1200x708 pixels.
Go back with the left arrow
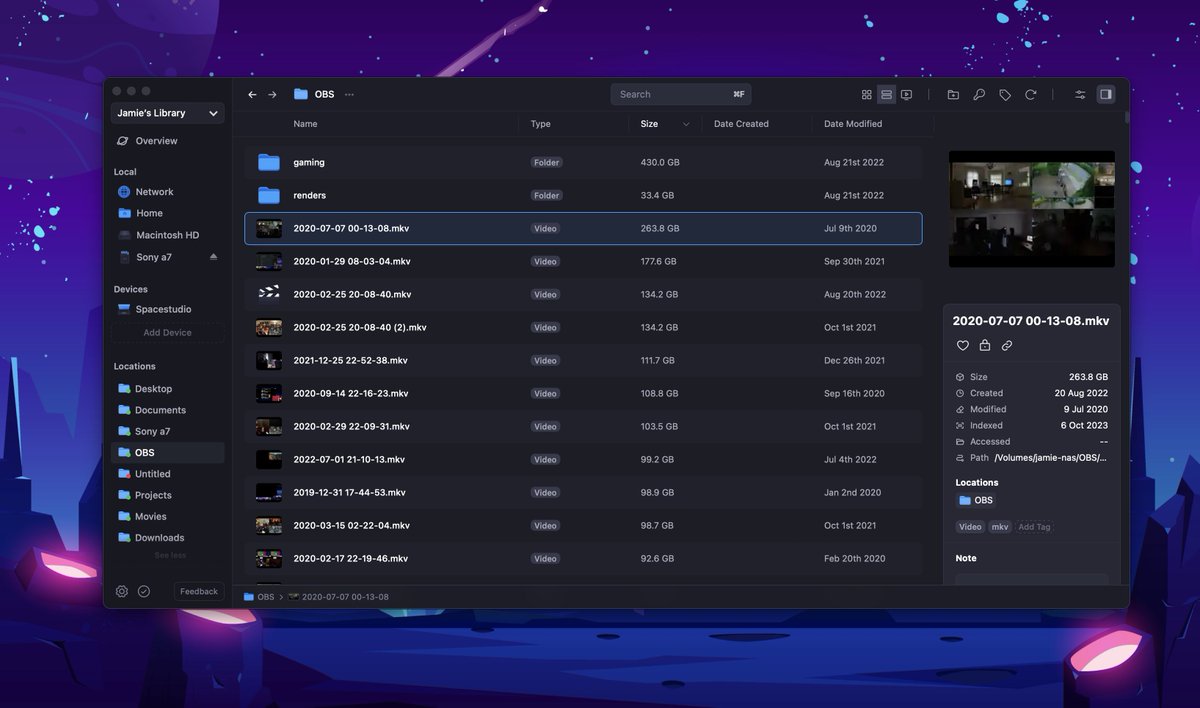[252, 94]
